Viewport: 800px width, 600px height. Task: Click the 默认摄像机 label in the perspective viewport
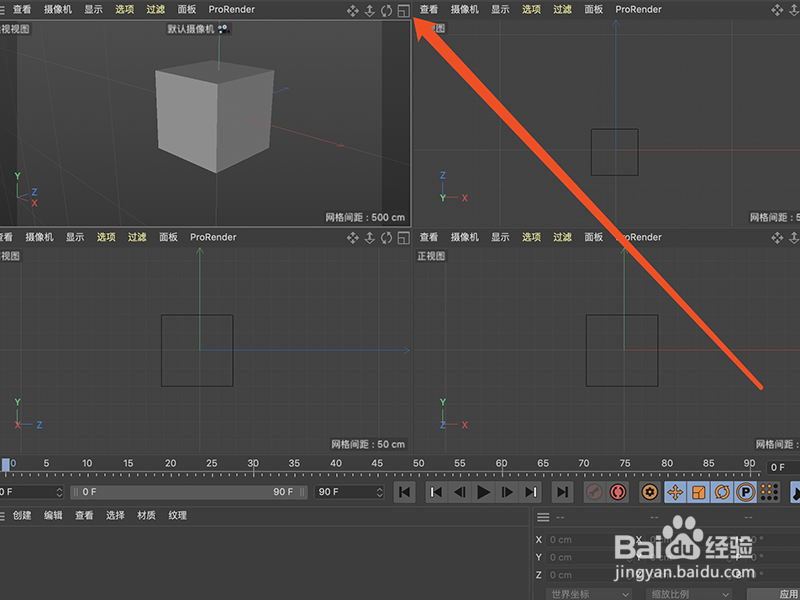tap(191, 29)
